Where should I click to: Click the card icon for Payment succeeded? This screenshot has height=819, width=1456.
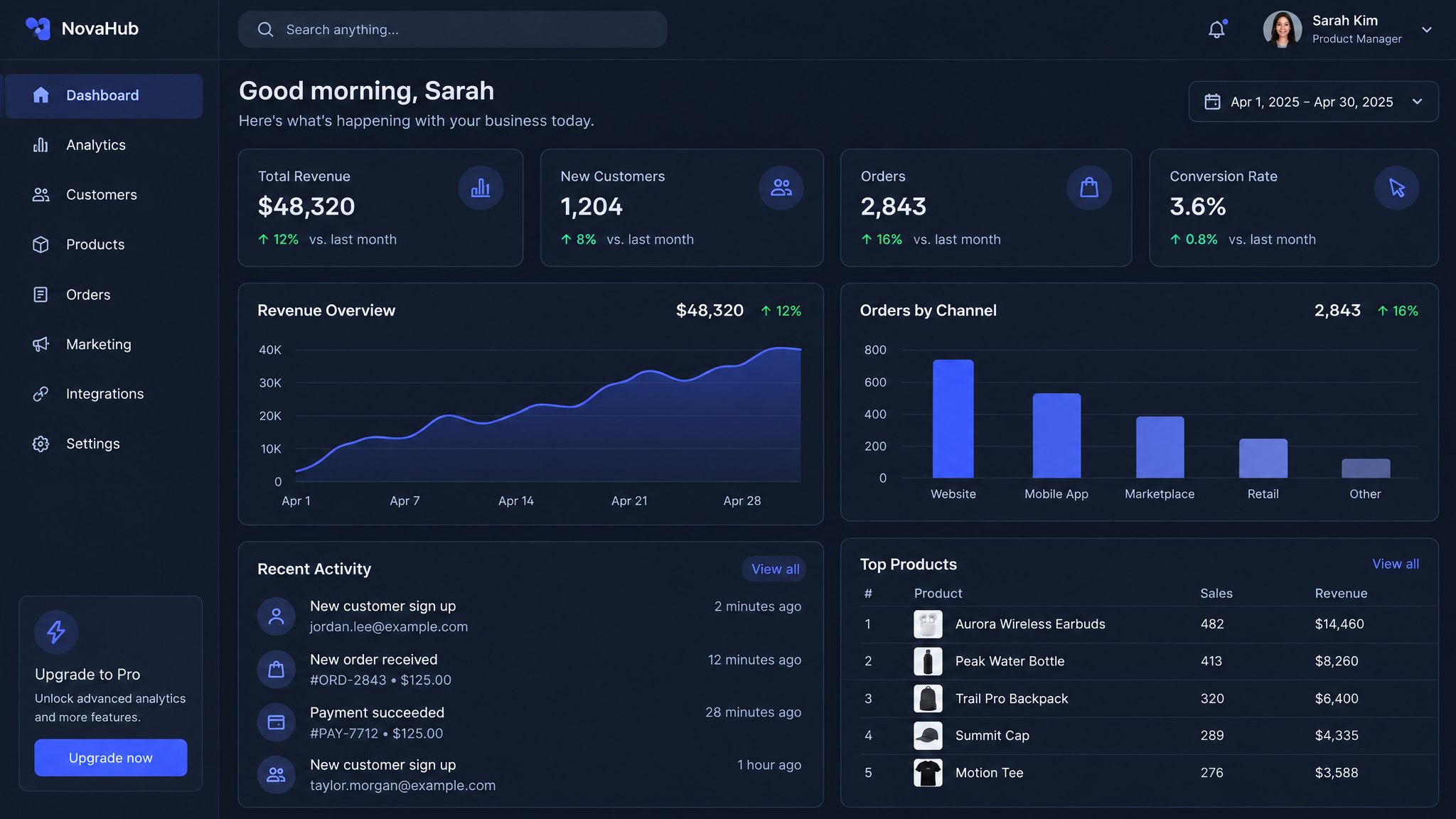(x=276, y=722)
